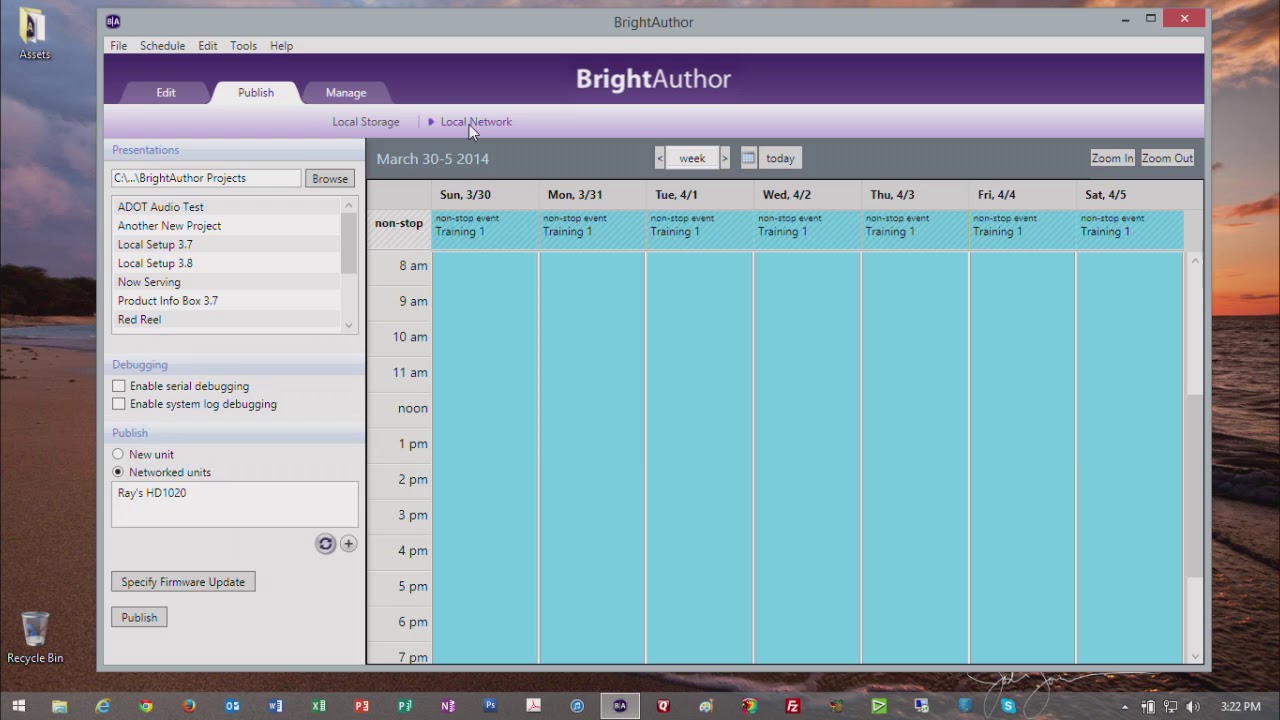1280x720 pixels.
Task: Select the Publish tab
Action: coord(256,93)
